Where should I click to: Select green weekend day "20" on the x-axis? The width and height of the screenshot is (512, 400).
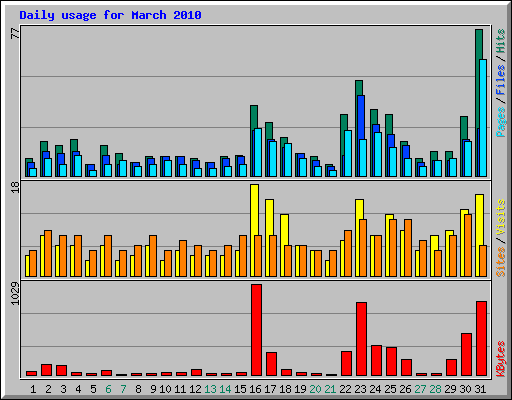(315, 389)
